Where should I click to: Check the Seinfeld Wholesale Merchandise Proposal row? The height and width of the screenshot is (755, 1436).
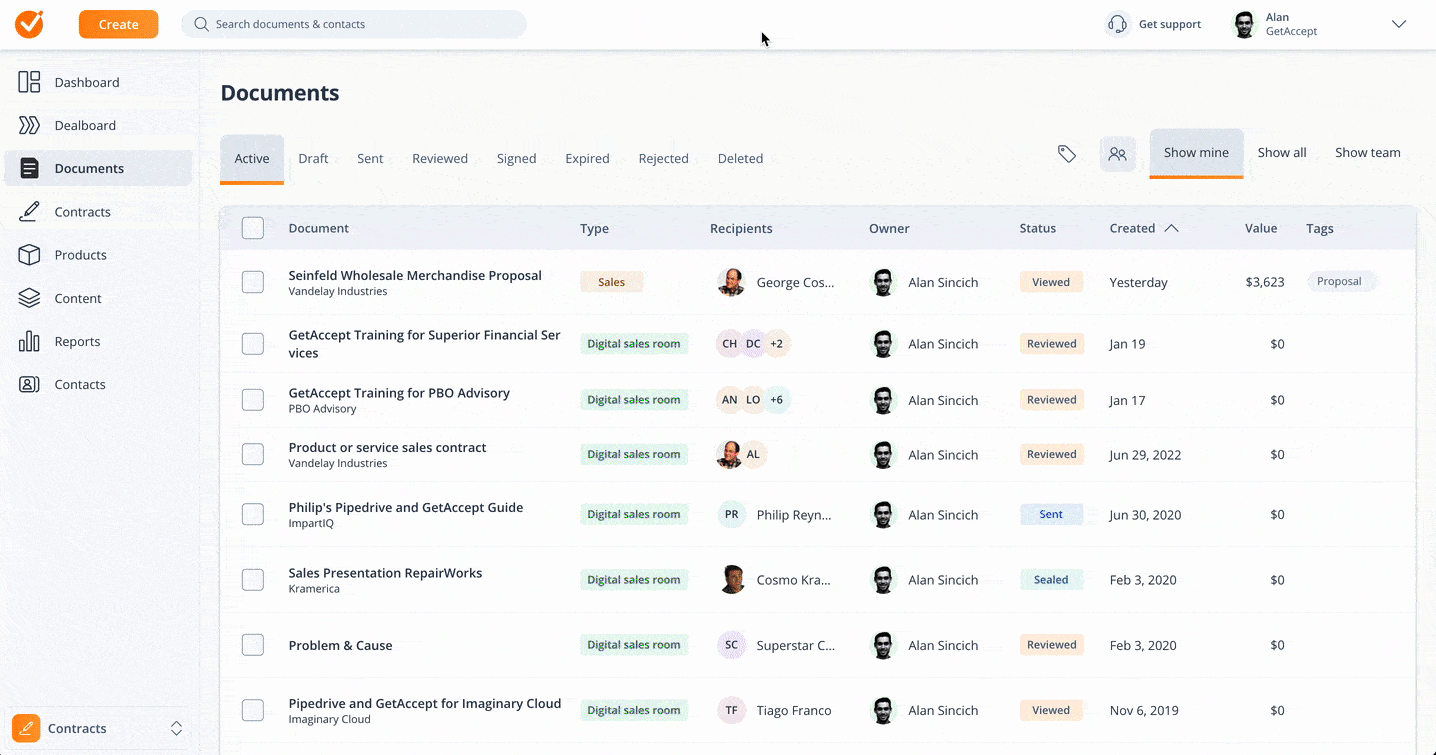[253, 282]
